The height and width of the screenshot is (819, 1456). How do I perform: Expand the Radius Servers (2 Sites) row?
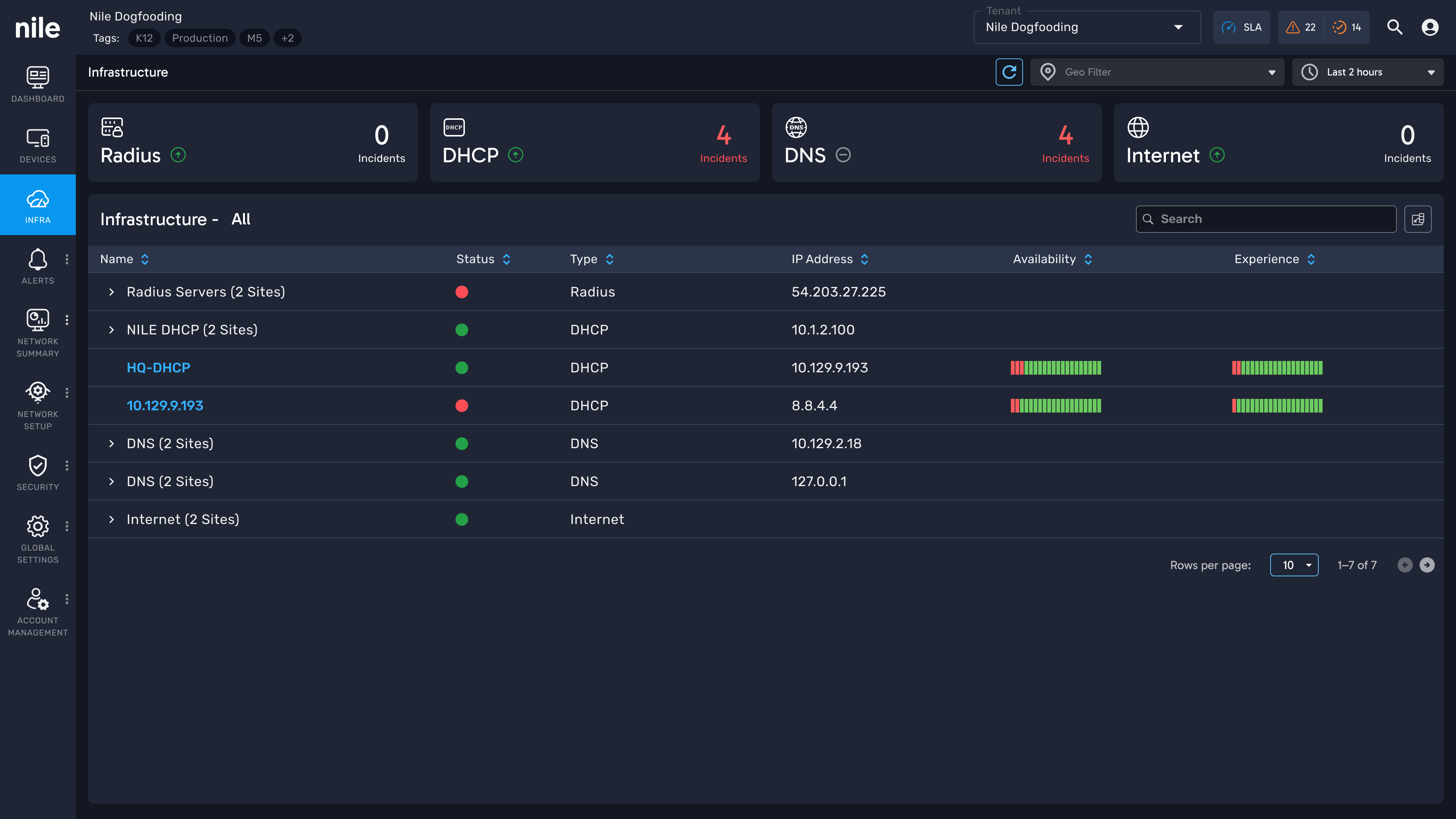coord(111,292)
